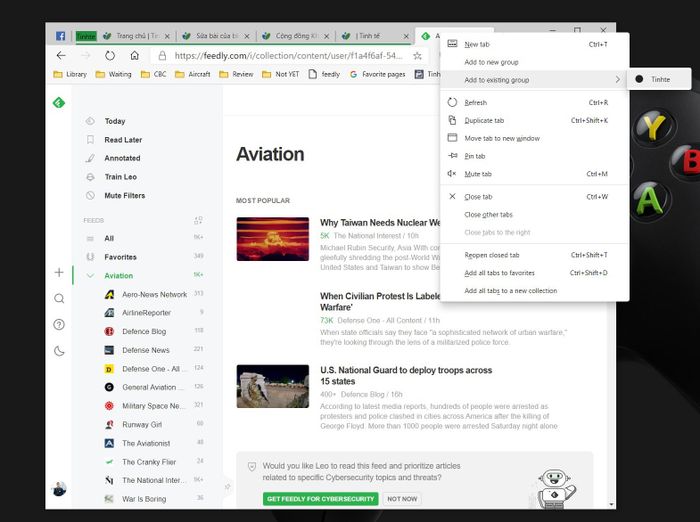
Task: Open AirlineReporter feed
Action: click(154, 313)
